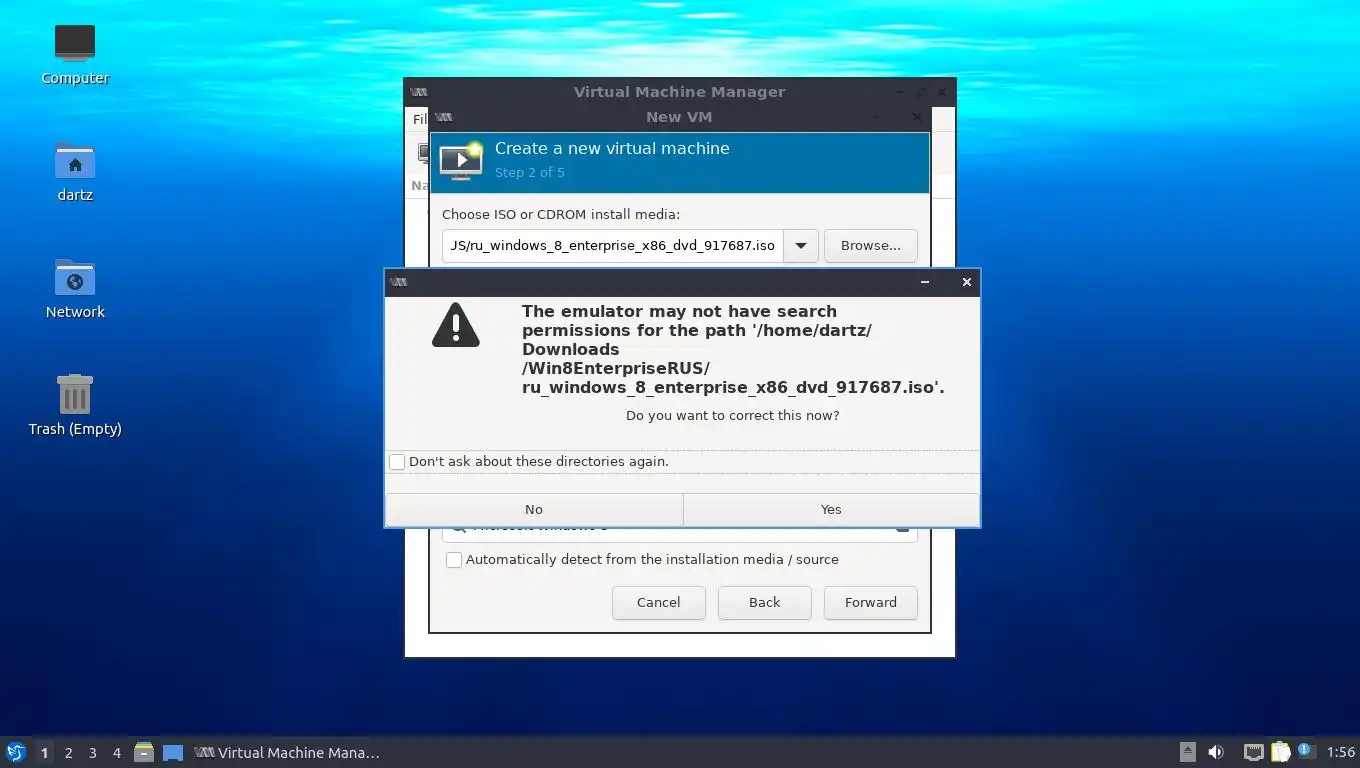
Task: Click the Browse... button in New VM
Action: click(870, 245)
